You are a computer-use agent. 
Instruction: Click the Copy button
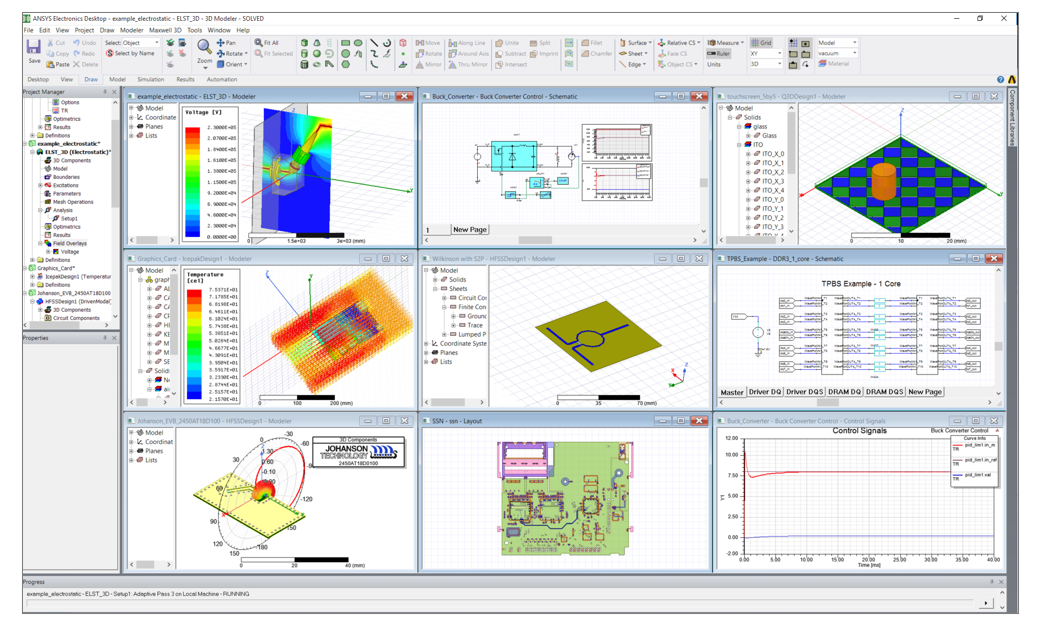pyautogui.click(x=58, y=53)
